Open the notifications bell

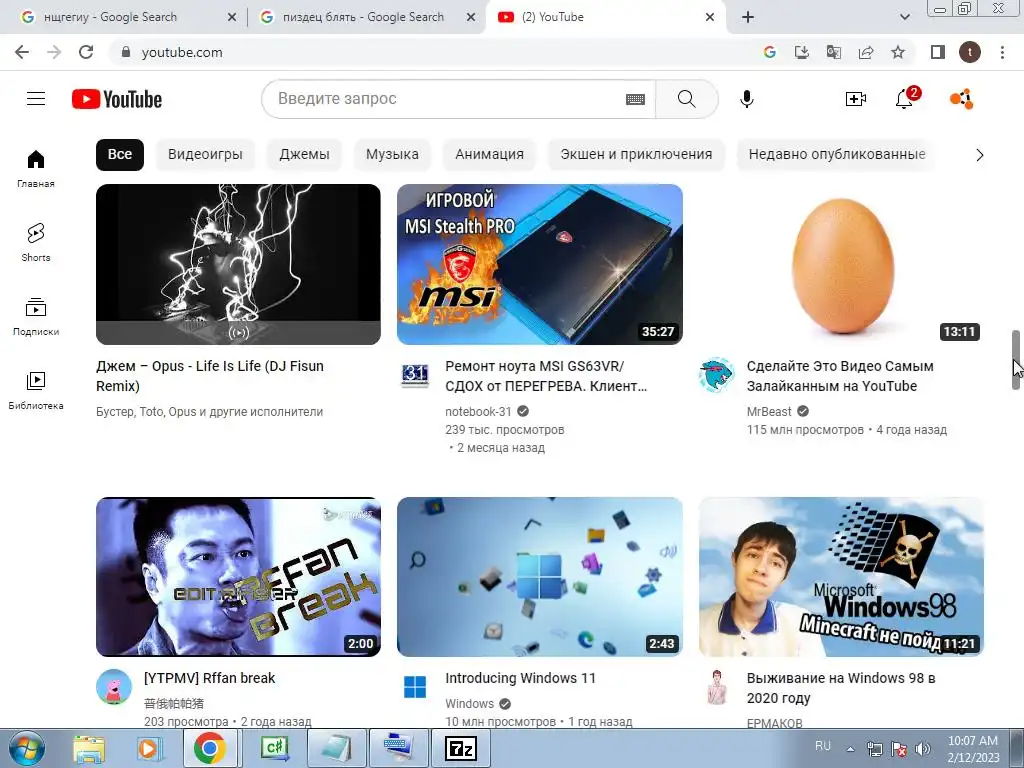point(904,99)
